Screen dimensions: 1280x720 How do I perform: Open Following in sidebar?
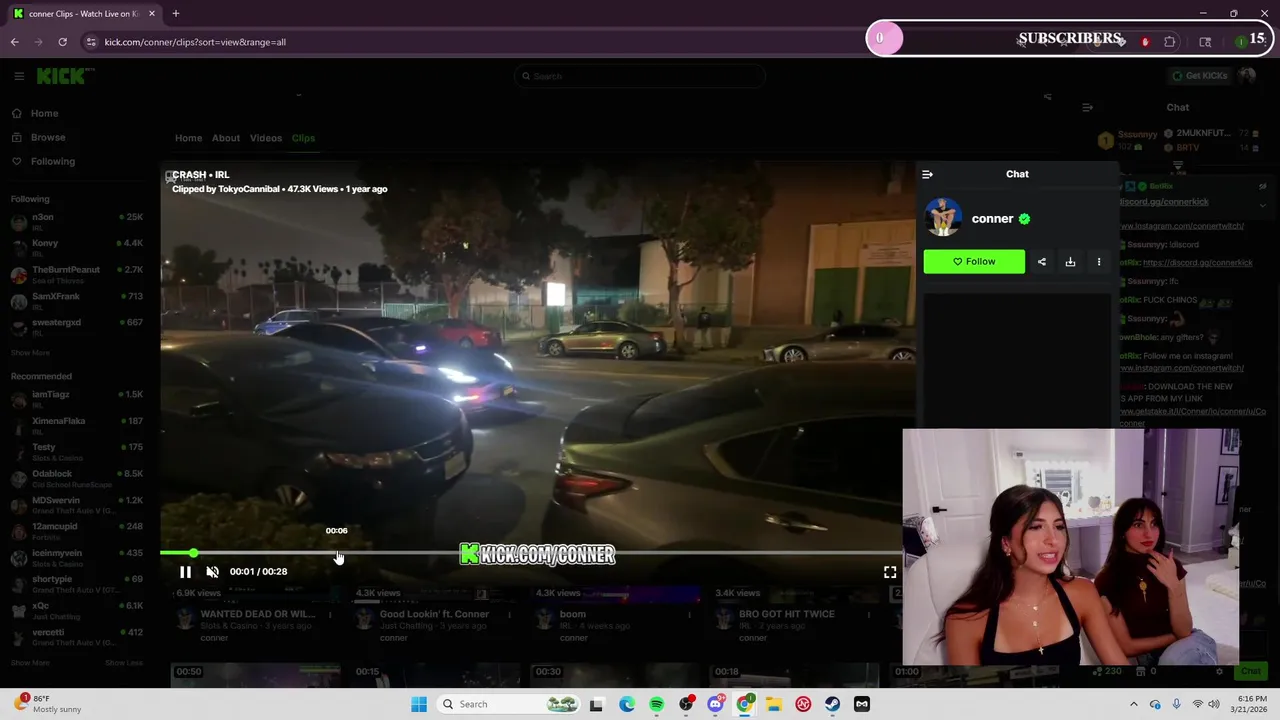tap(52, 161)
